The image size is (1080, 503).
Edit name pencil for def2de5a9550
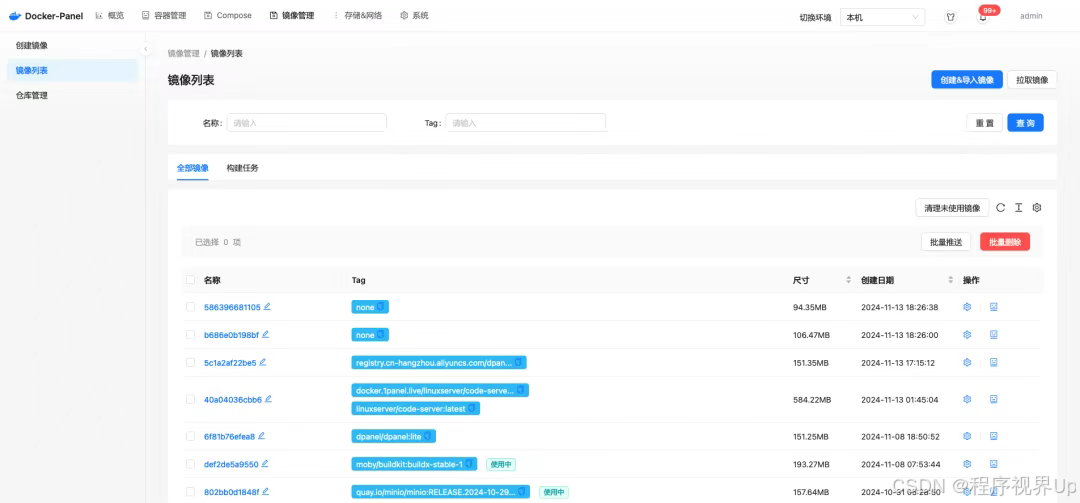(264, 464)
